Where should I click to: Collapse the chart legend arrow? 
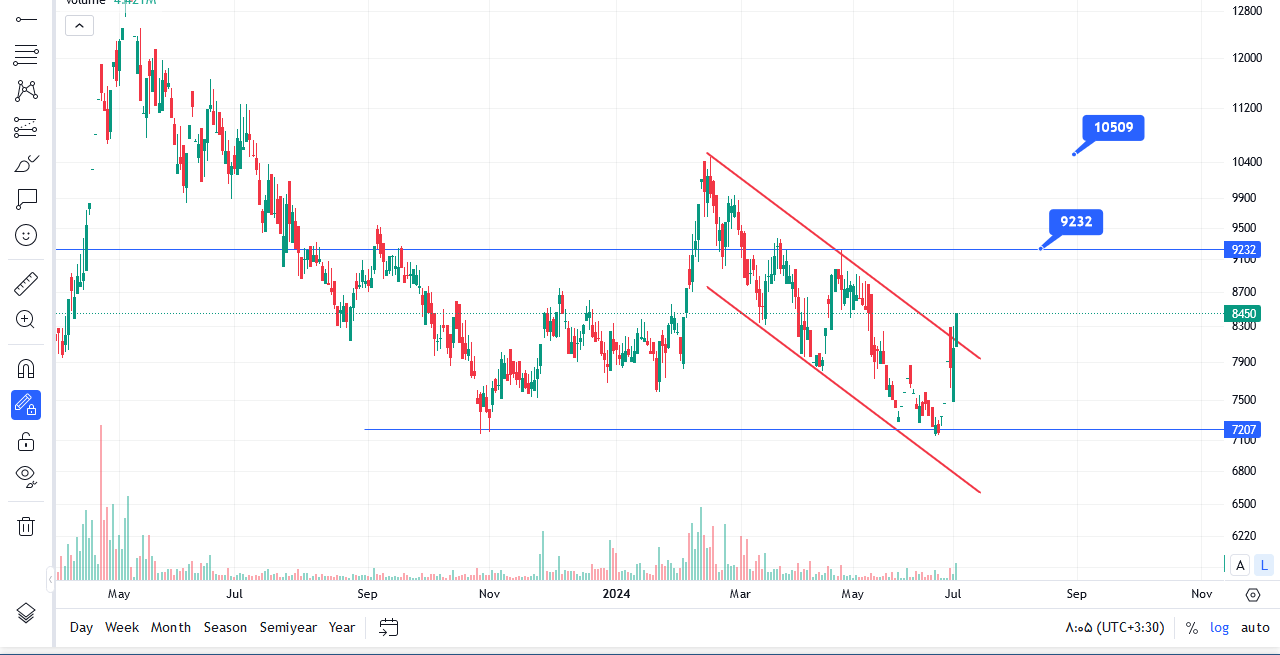[x=80, y=26]
